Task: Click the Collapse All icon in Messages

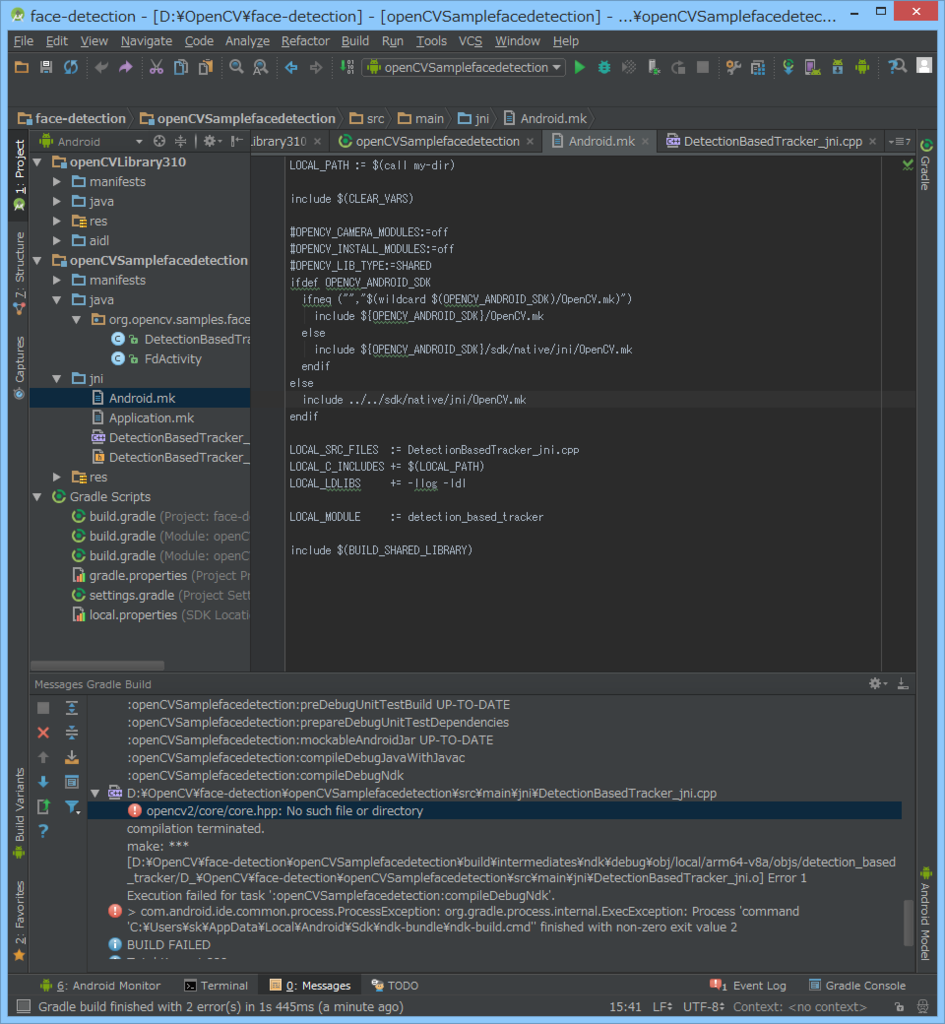Action: coord(72,733)
